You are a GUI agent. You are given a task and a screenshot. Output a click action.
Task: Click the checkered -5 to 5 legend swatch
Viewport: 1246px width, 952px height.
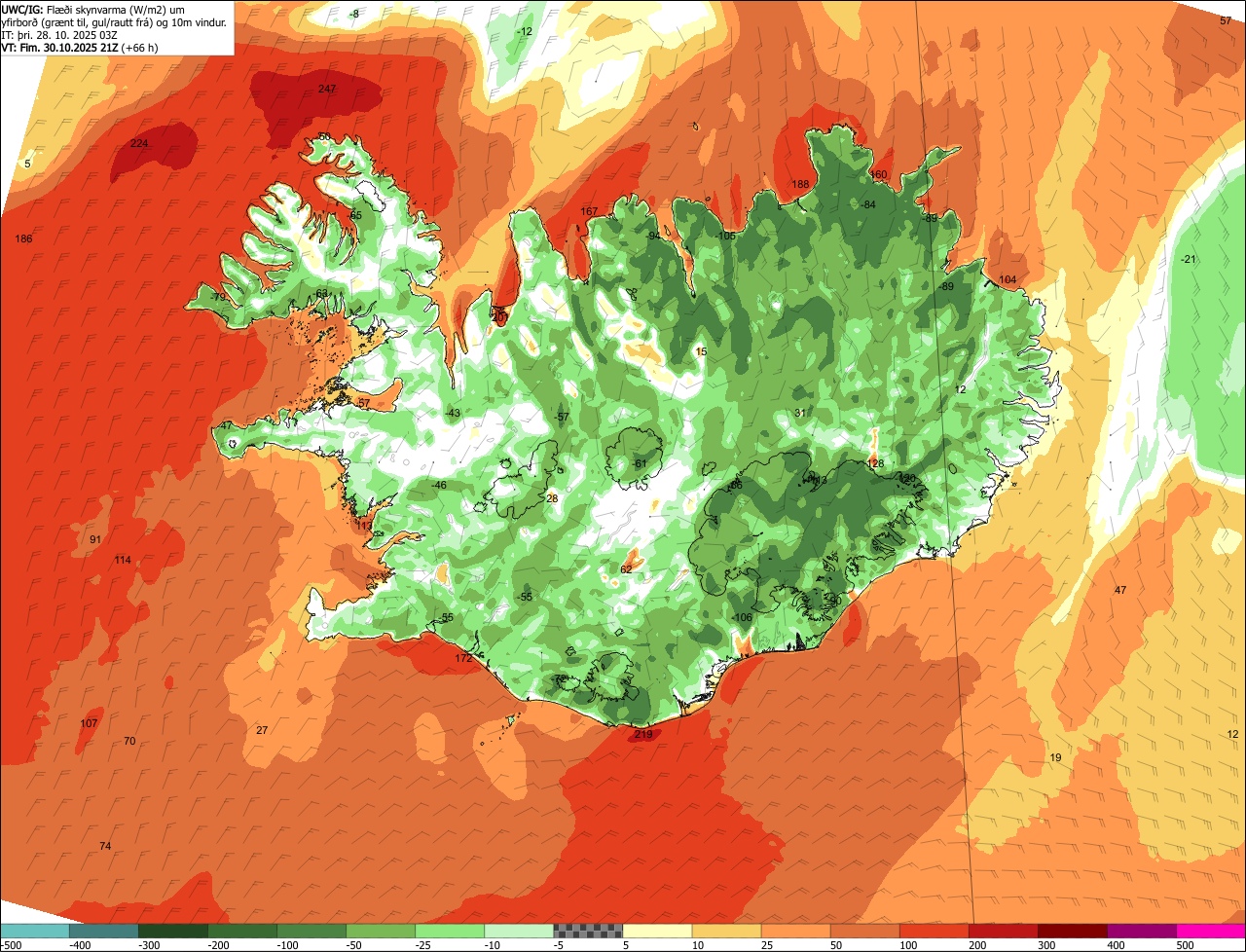pos(588,931)
